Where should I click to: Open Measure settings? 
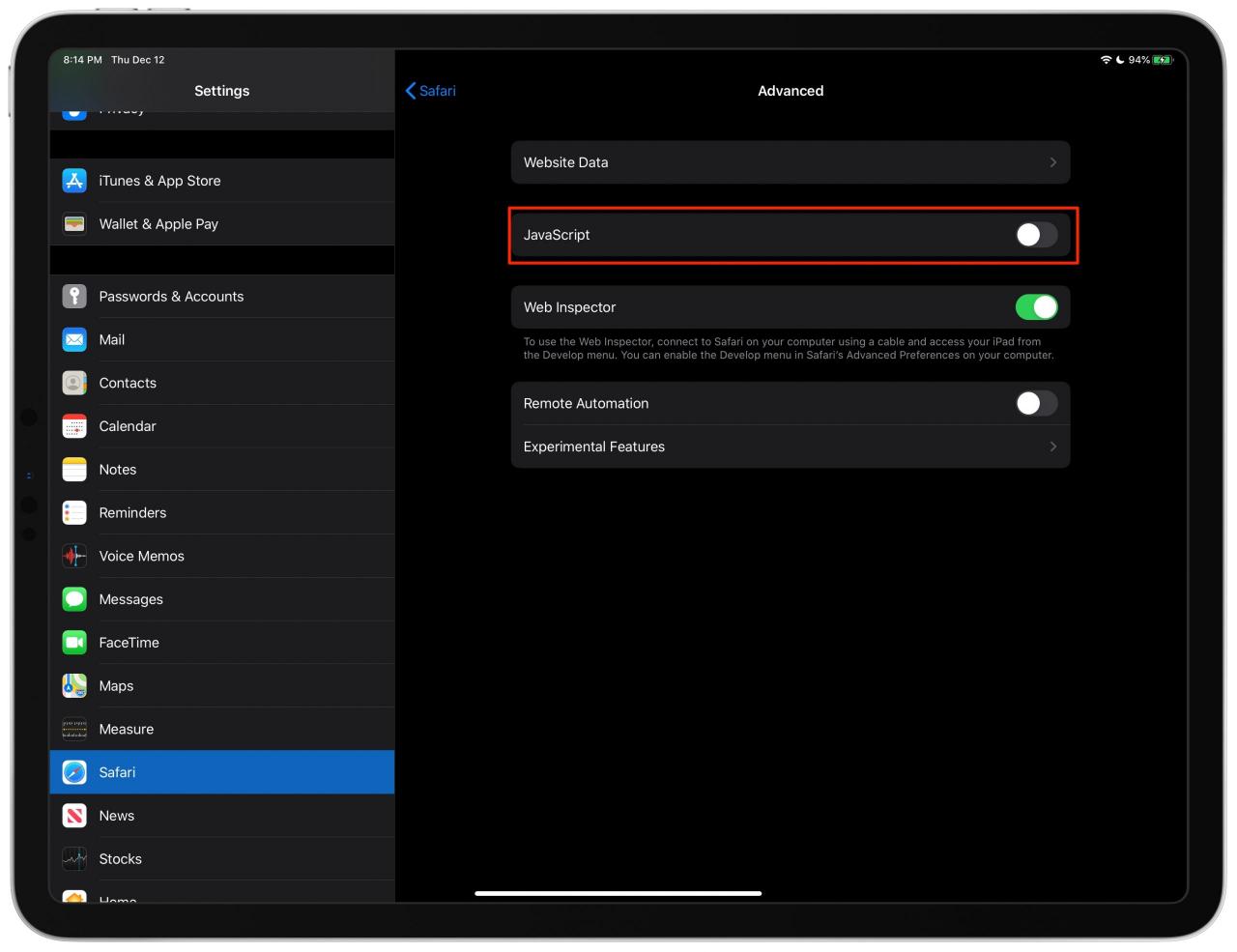click(x=222, y=729)
